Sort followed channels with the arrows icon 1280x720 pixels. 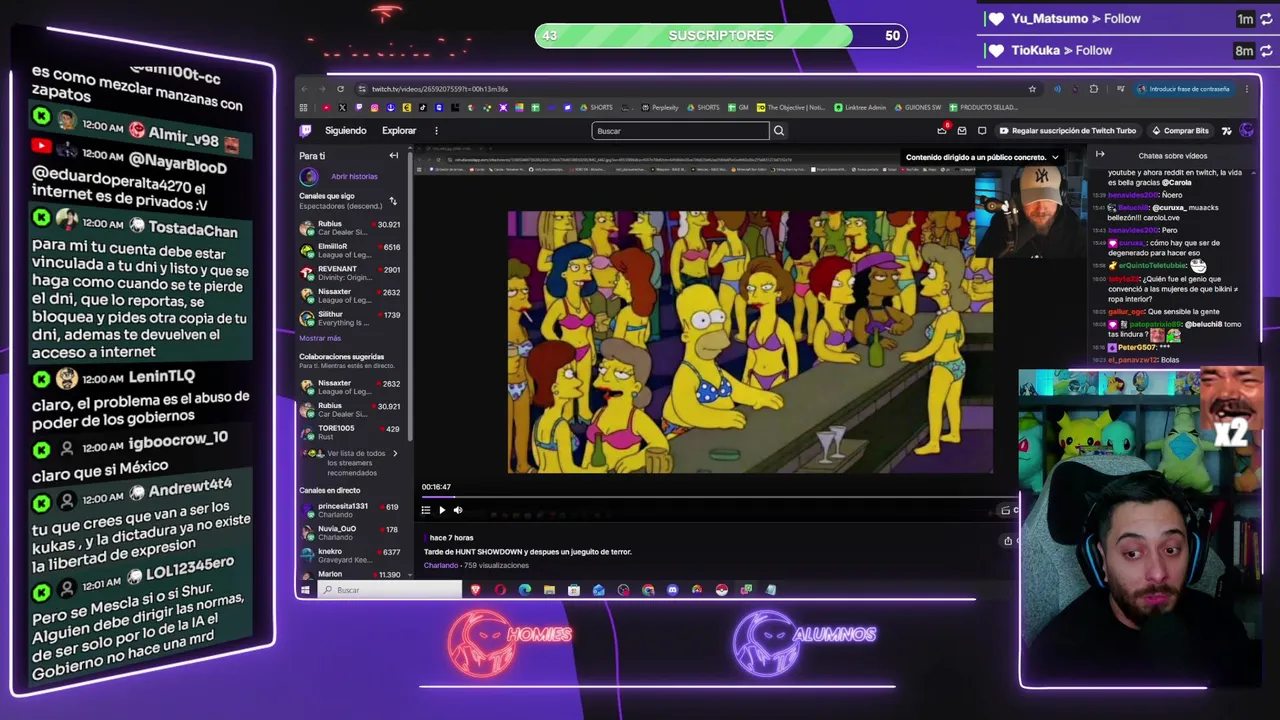click(393, 201)
